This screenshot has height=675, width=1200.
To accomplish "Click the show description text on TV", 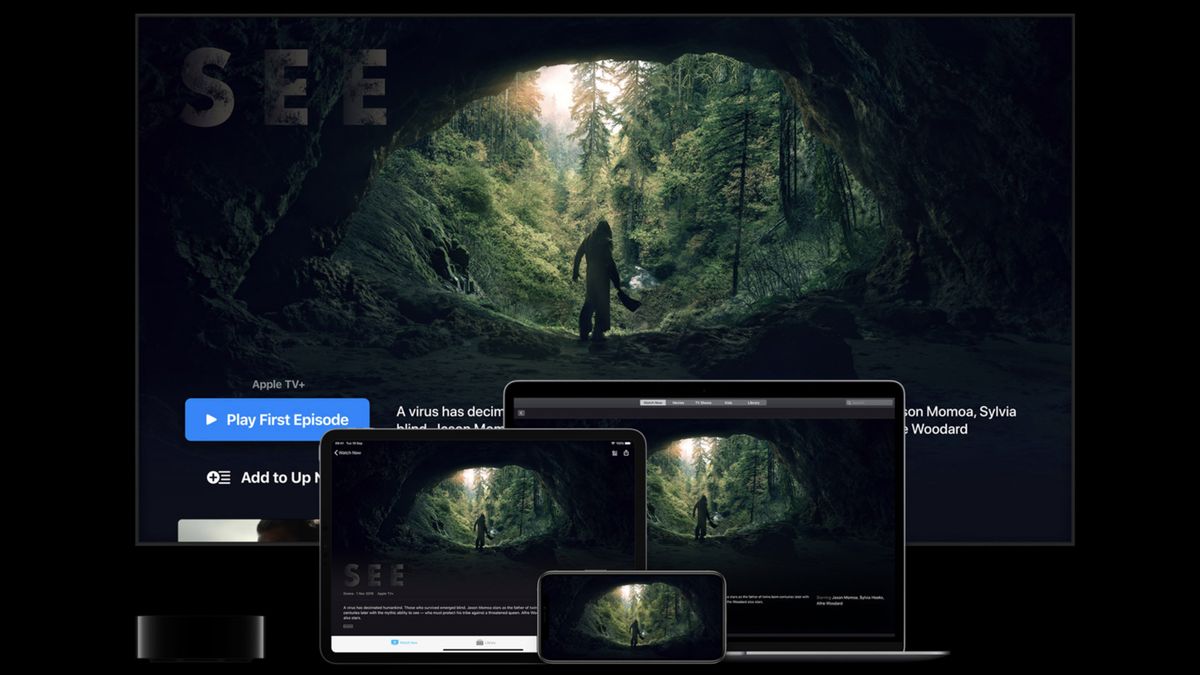I will (452, 420).
